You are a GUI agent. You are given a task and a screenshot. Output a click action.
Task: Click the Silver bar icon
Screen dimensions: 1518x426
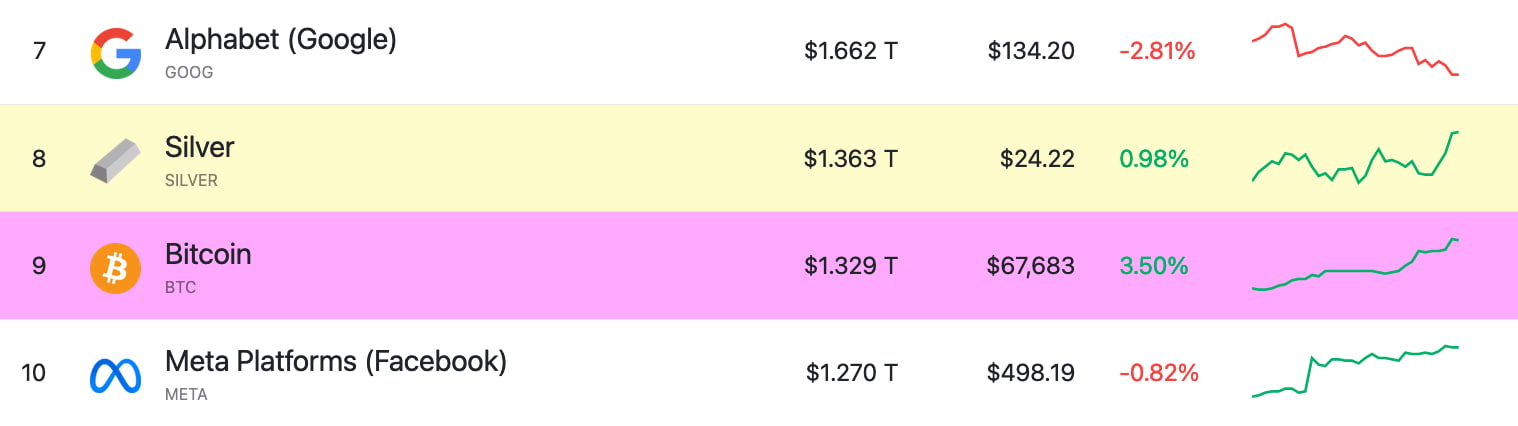point(116,160)
